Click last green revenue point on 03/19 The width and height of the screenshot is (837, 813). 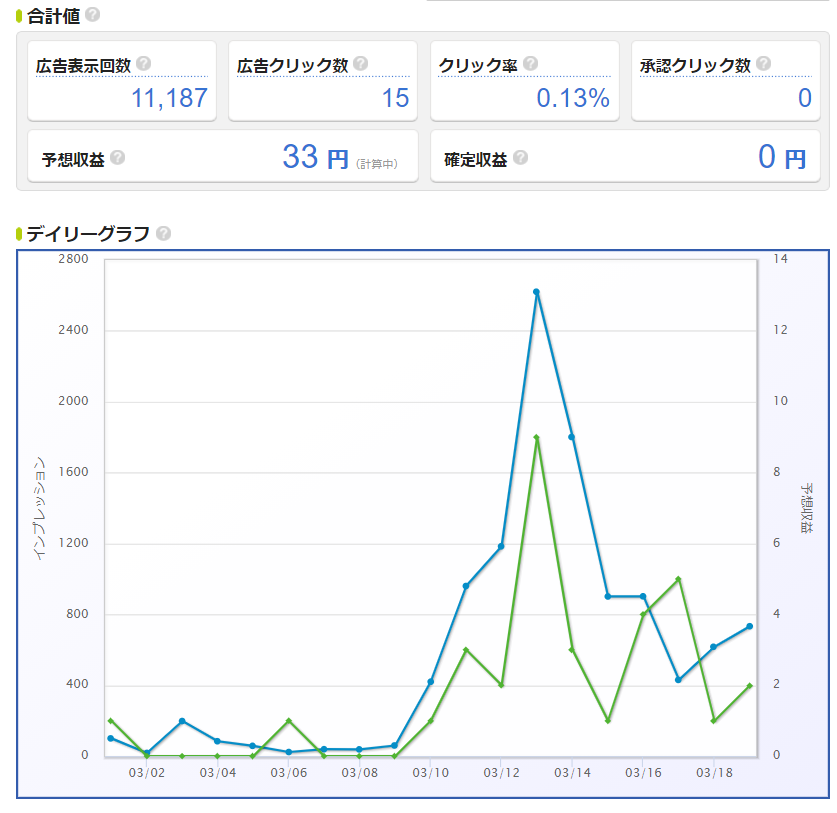750,685
